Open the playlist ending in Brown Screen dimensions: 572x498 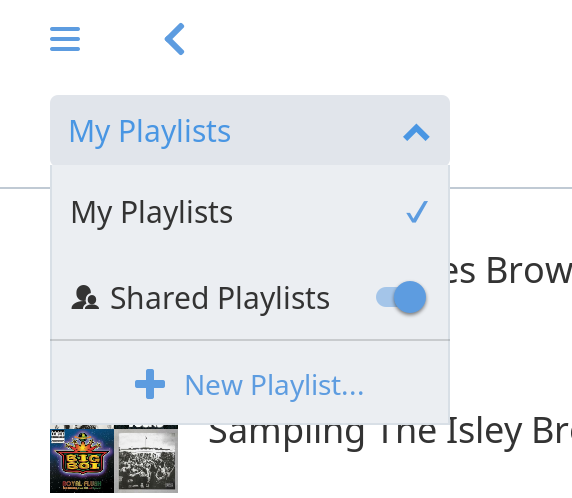point(511,271)
